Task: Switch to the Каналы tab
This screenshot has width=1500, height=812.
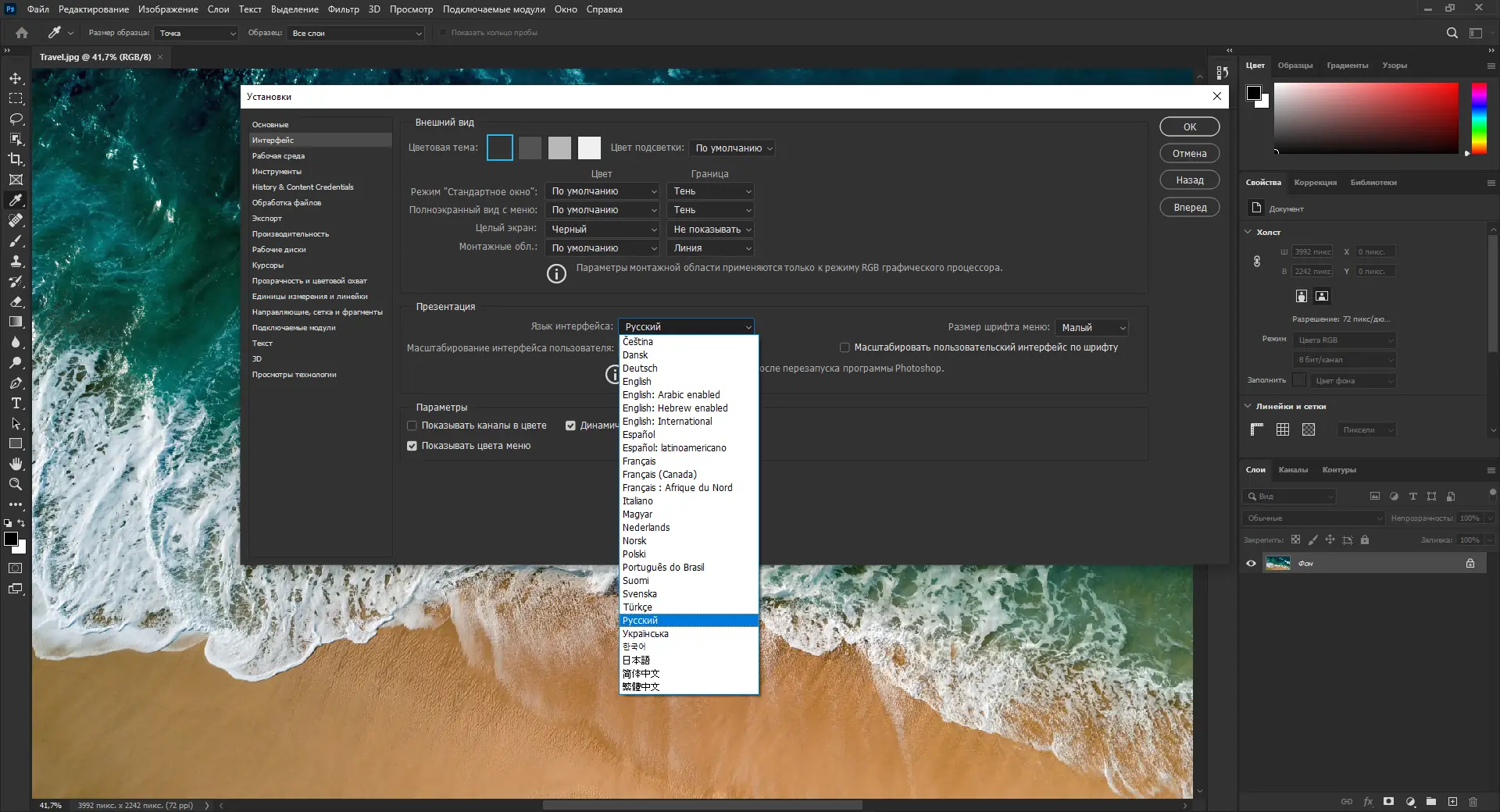Action: coord(1293,470)
